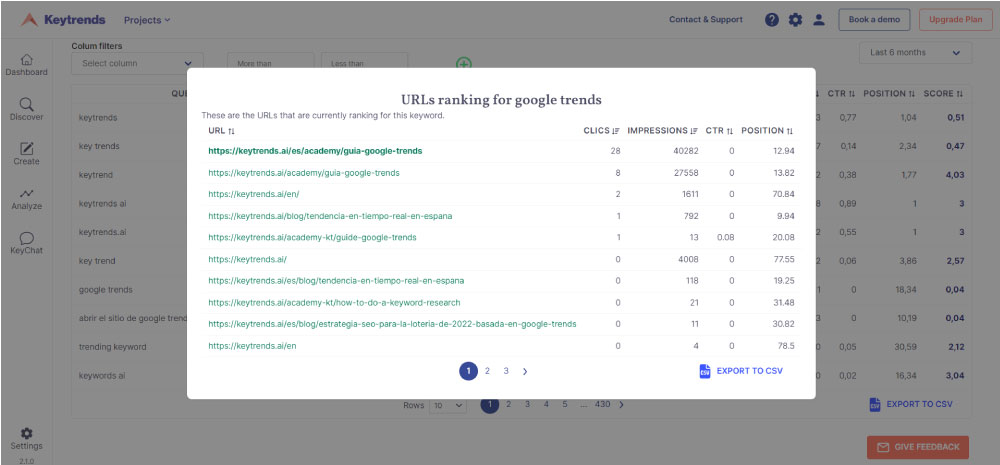Viewport: 1000px width, 465px height.
Task: Click the key trends query row
Action: pos(99,146)
